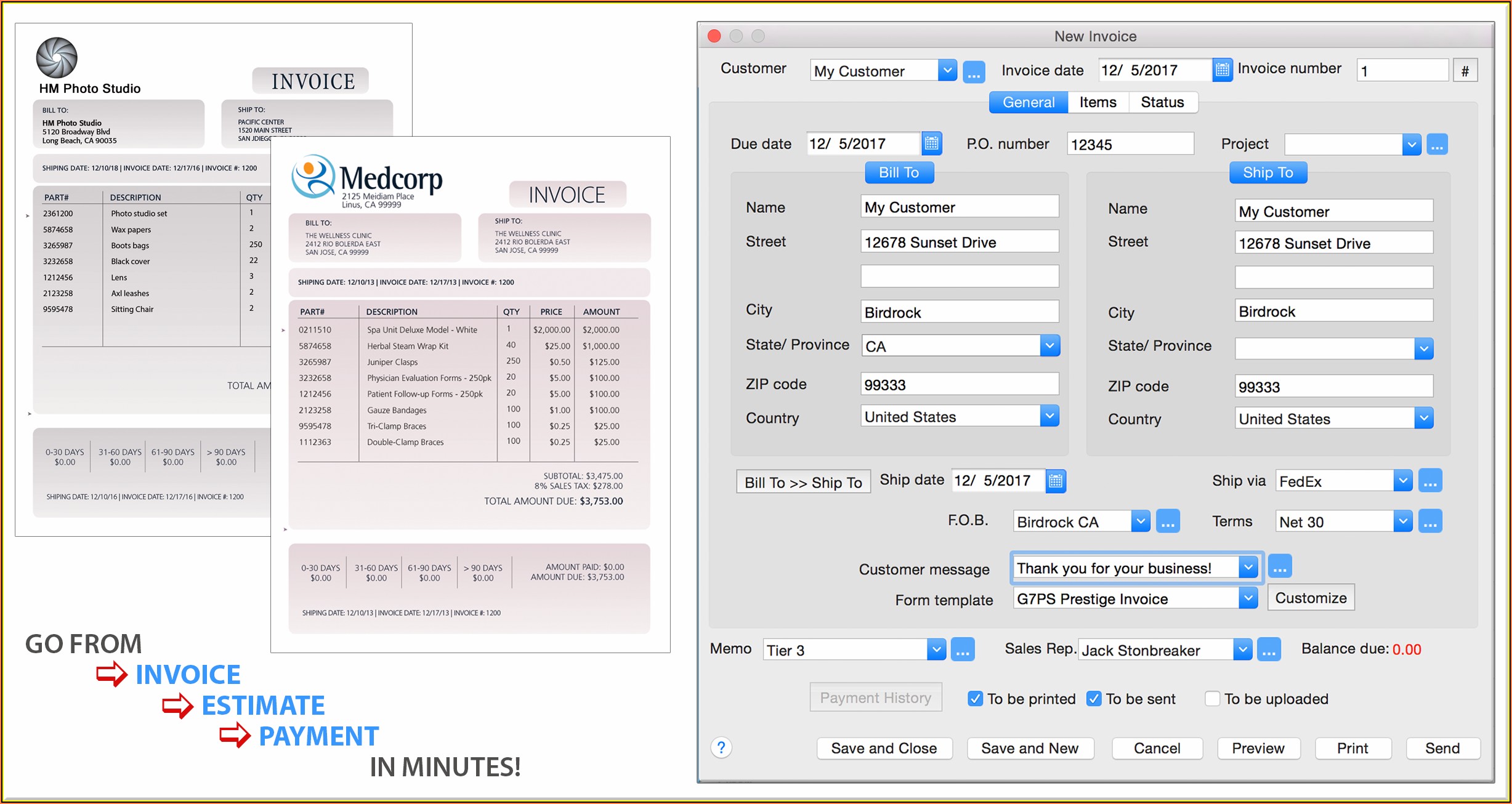This screenshot has height=804, width=1512.
Task: Open the Form template dropdown
Action: pyautogui.click(x=1247, y=598)
